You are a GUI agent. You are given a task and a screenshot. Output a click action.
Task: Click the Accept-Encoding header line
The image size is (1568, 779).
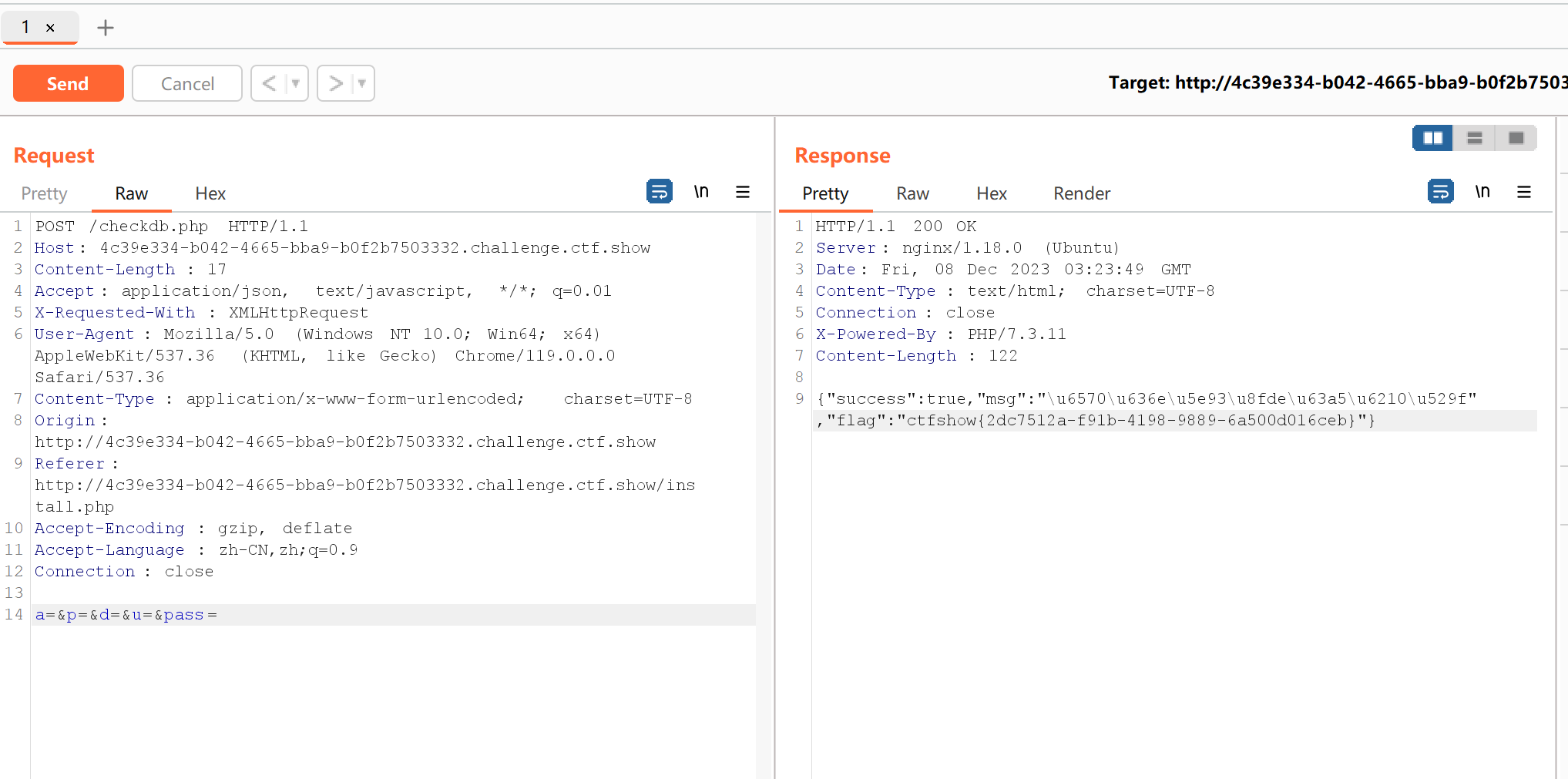(x=193, y=529)
